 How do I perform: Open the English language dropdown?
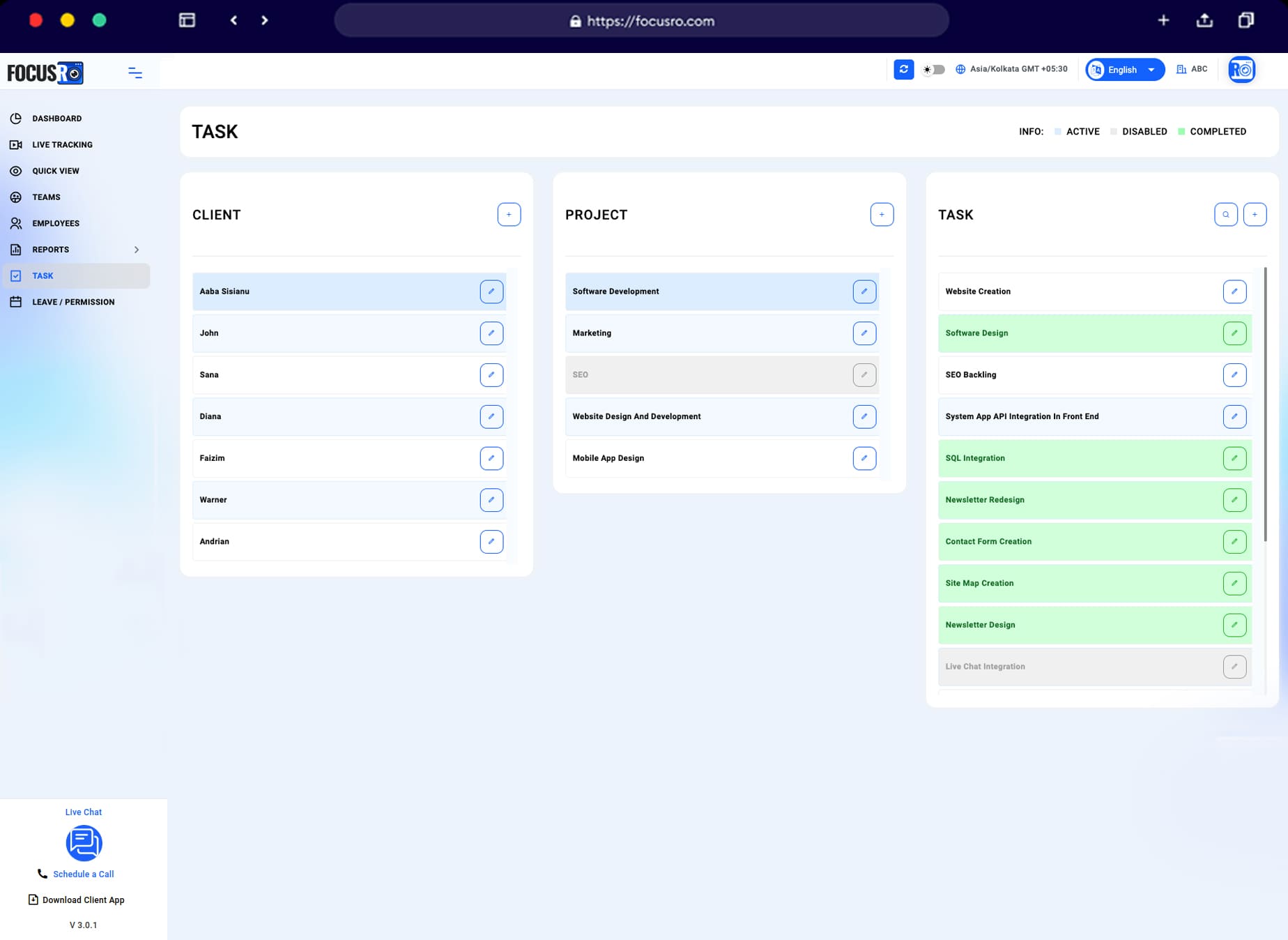[1124, 70]
